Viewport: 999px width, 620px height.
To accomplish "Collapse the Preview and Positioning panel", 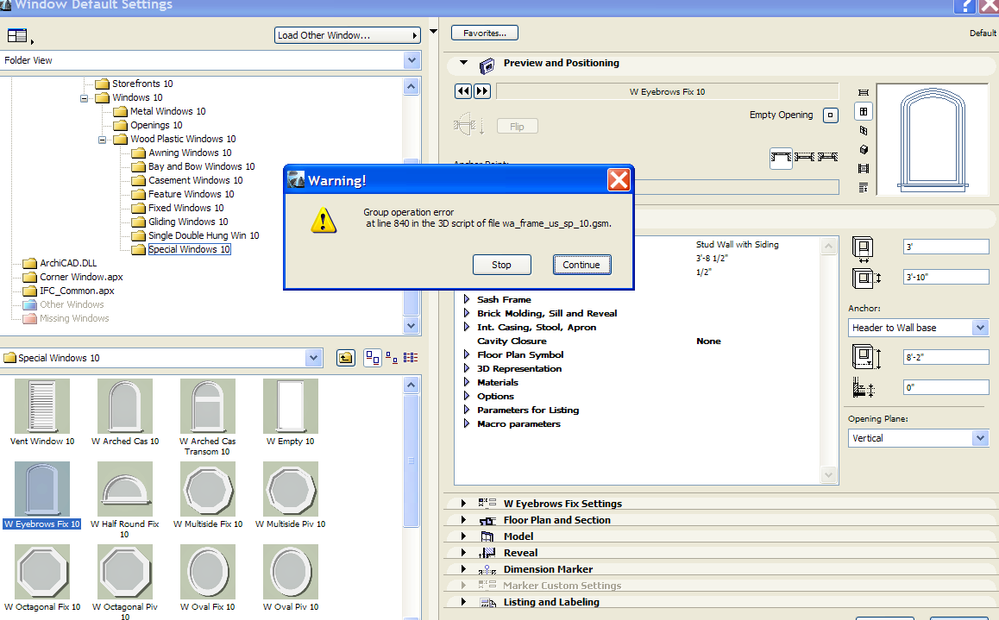I will [x=464, y=62].
